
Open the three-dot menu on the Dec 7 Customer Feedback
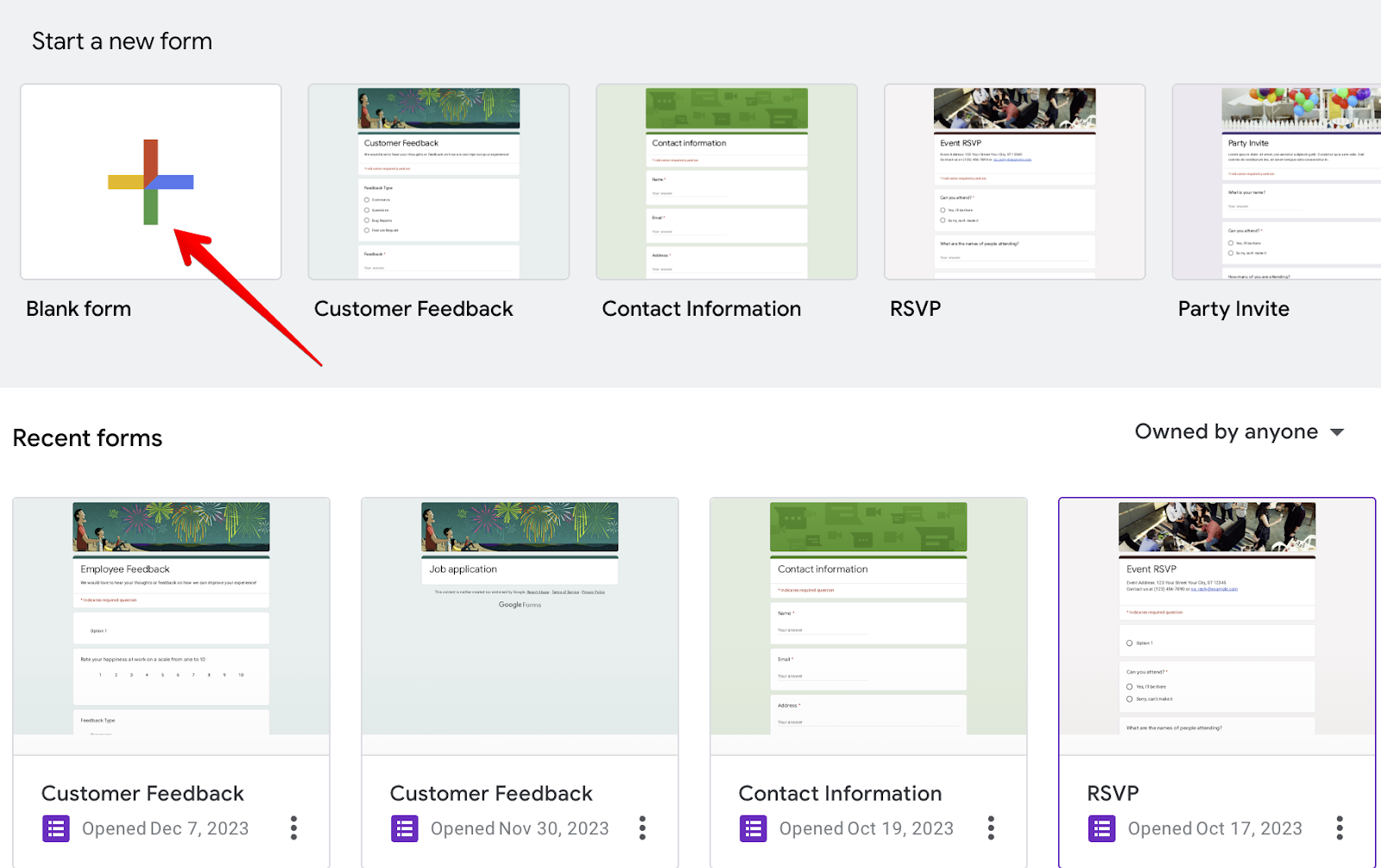point(293,827)
